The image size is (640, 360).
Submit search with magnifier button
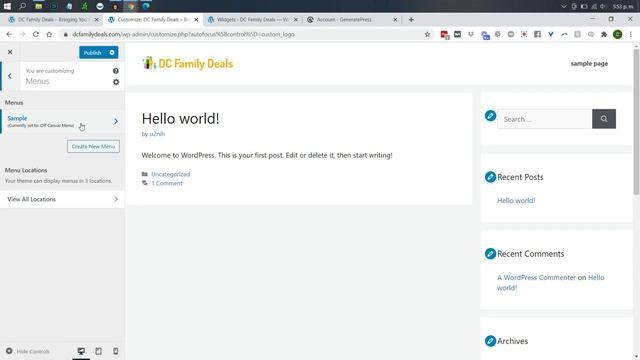click(604, 119)
